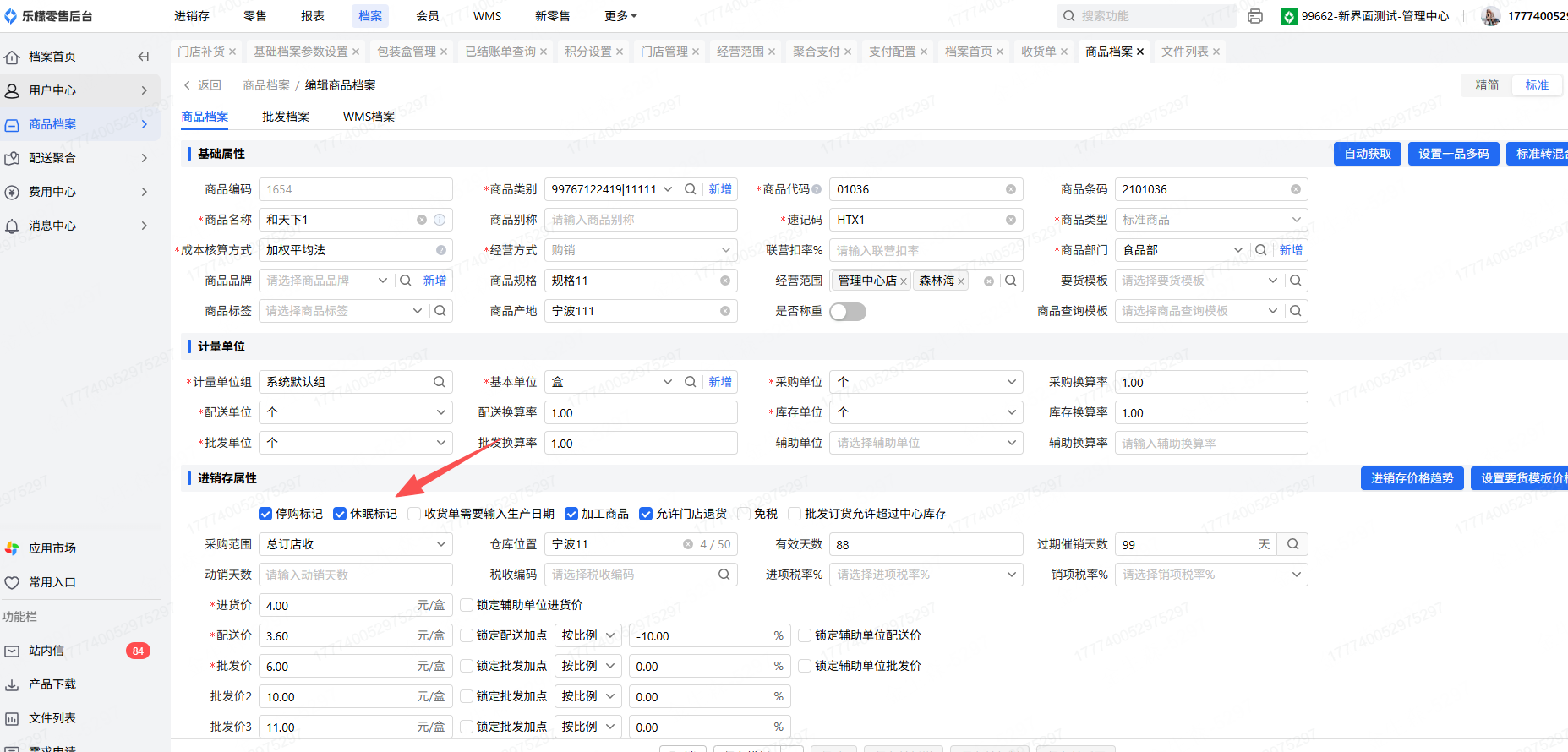The height and width of the screenshot is (752, 1568).
Task: Open 站内信 messages
Action: [x=46, y=651]
